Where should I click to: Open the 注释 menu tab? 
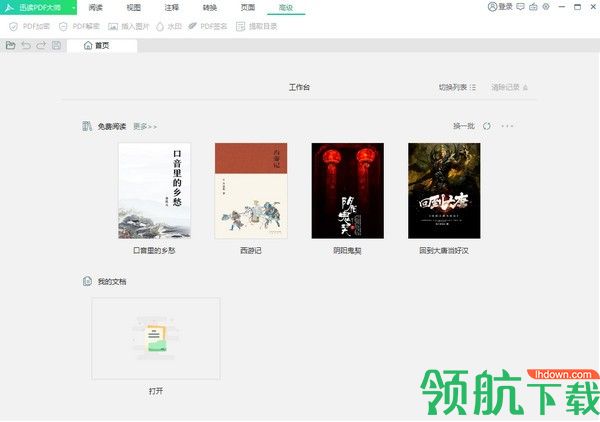coord(172,7)
